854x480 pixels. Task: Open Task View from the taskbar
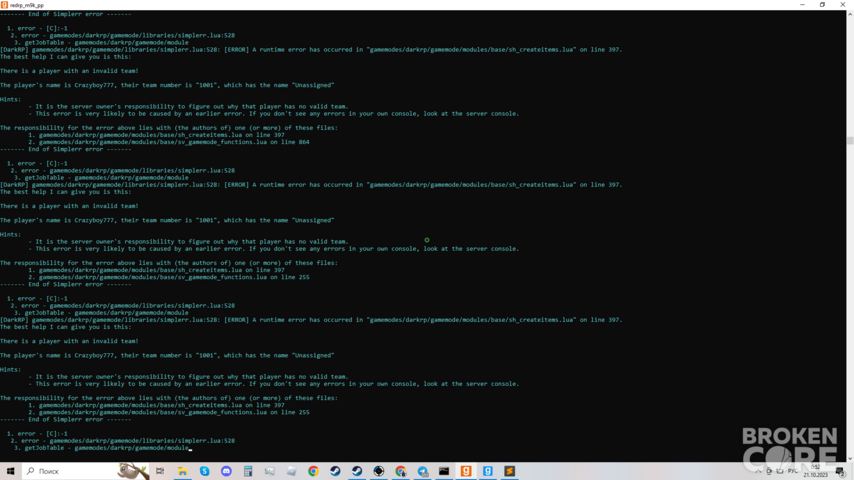click(x=160, y=471)
